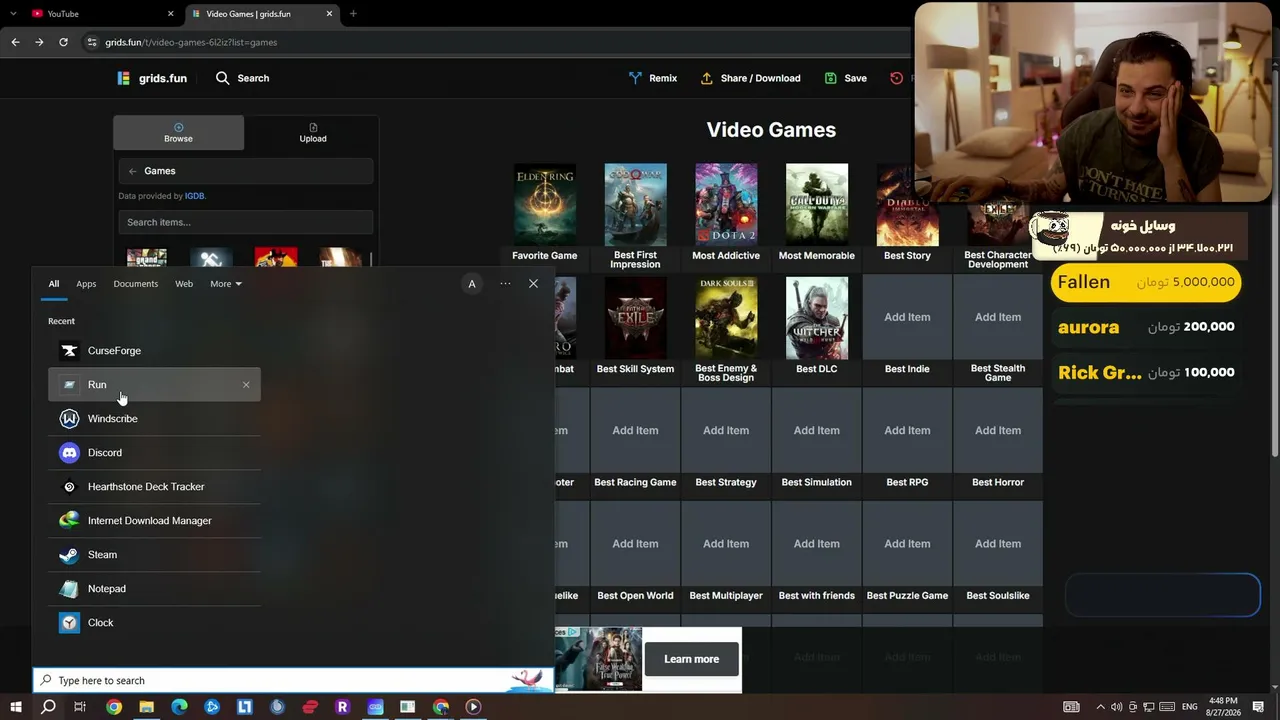
Task: Add an item to Best Stealth Game
Action: click(998, 317)
